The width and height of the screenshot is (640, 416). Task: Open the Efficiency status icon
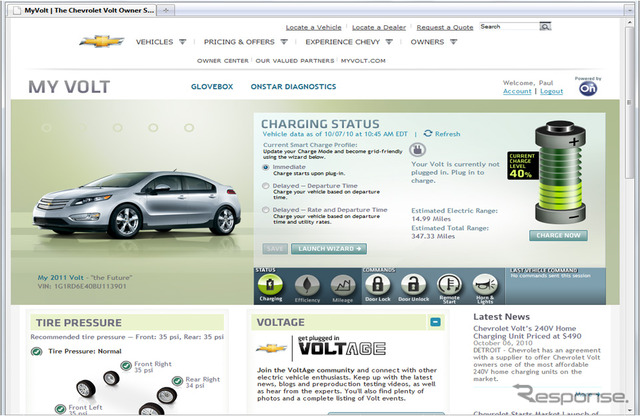coord(307,285)
